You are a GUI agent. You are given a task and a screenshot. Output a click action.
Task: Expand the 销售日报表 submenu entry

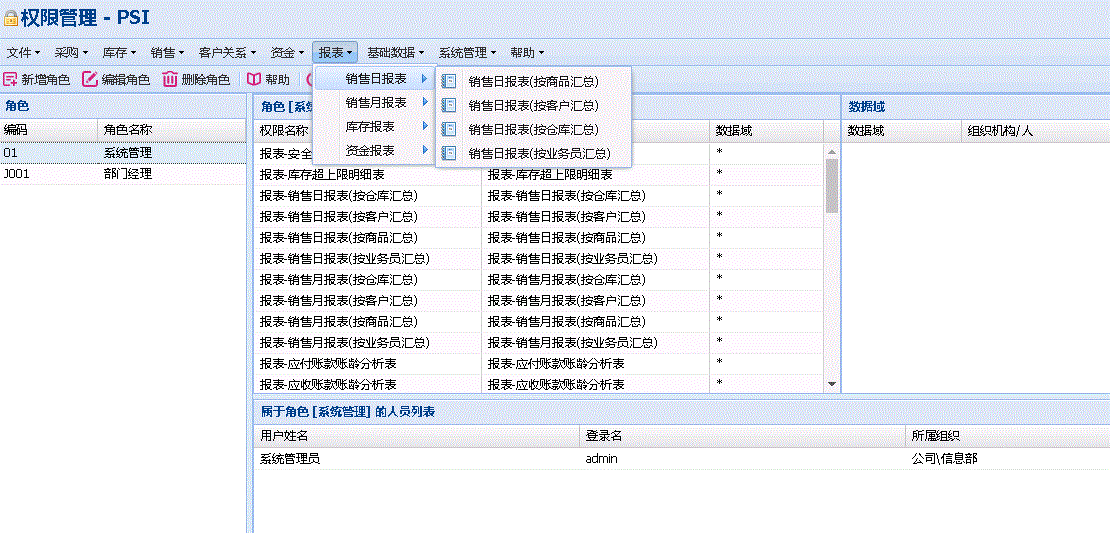[374, 79]
